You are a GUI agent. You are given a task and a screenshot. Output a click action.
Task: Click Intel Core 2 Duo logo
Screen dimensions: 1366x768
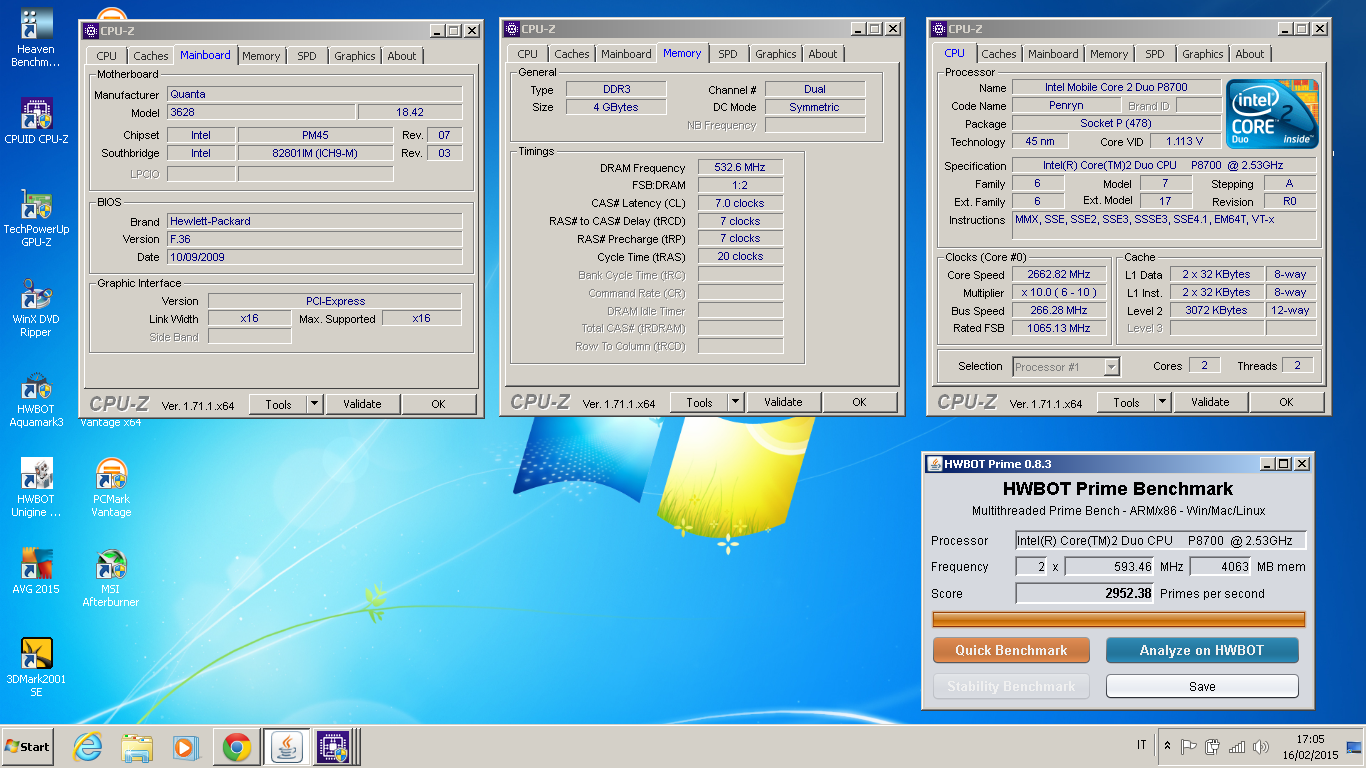coord(1272,114)
